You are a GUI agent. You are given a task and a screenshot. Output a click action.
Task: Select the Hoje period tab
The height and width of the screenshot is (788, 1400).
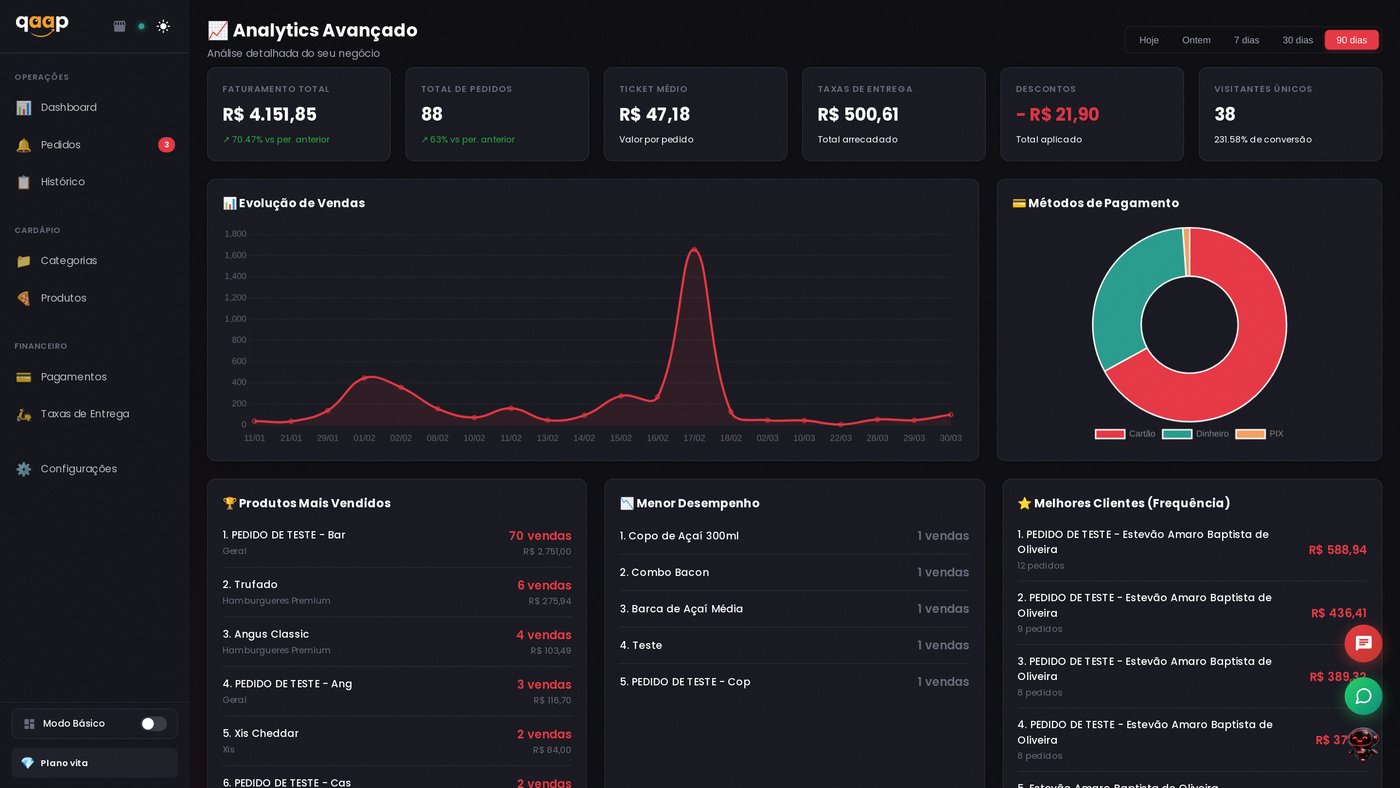pyautogui.click(x=1149, y=40)
